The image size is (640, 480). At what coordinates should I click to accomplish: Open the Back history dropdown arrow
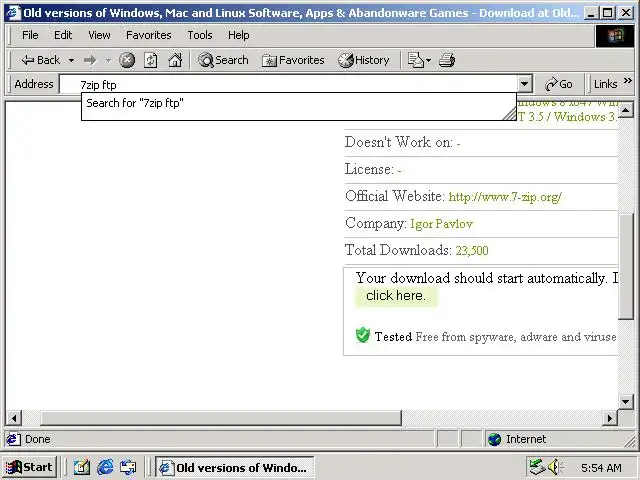click(x=71, y=60)
